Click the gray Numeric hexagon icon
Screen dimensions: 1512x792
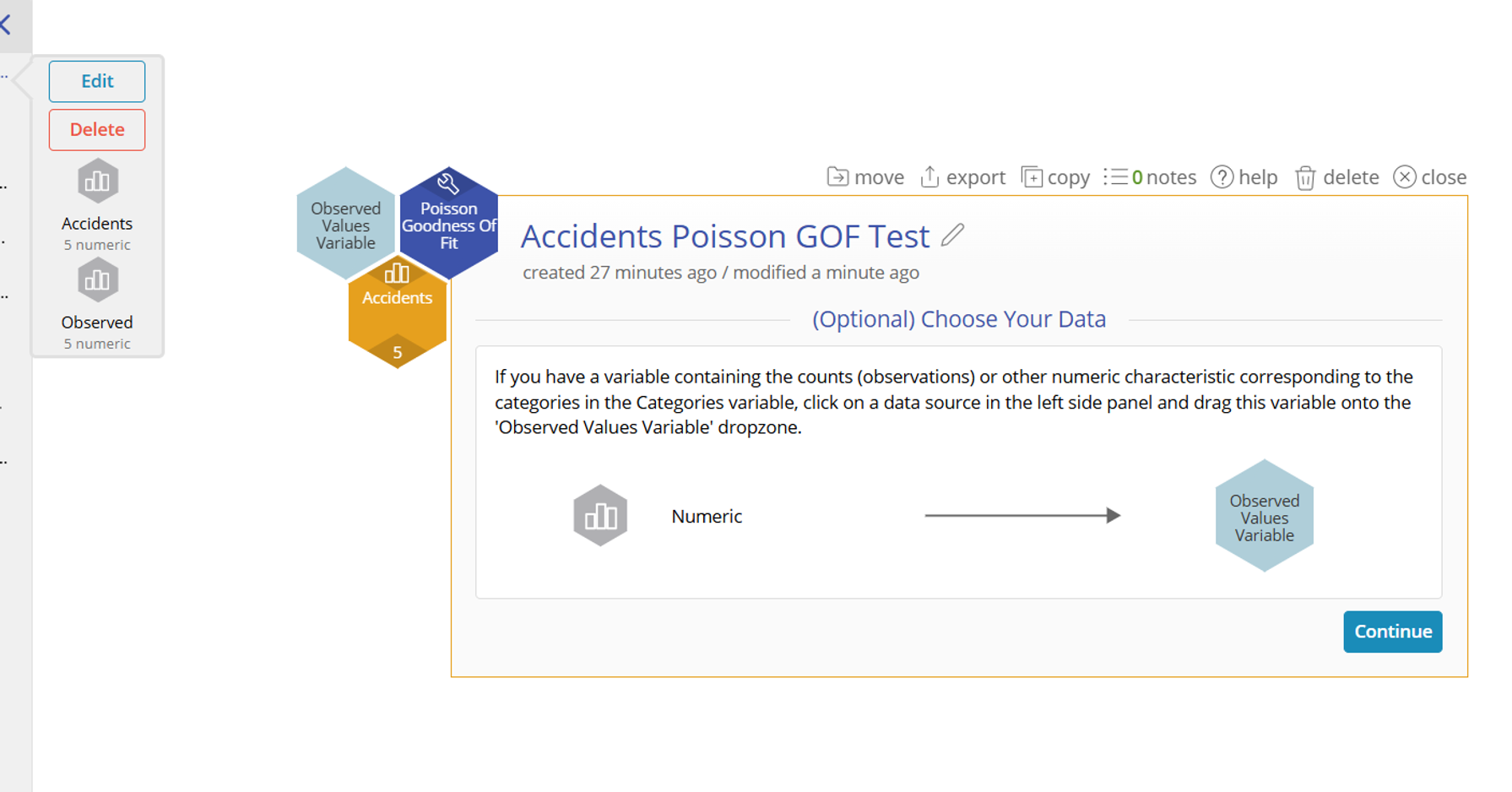pos(600,515)
